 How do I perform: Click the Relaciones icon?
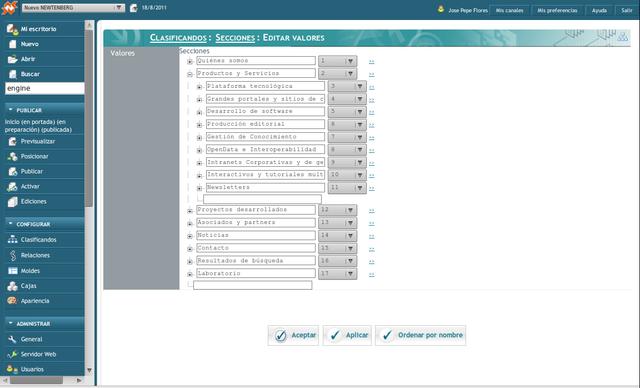pyautogui.click(x=13, y=255)
